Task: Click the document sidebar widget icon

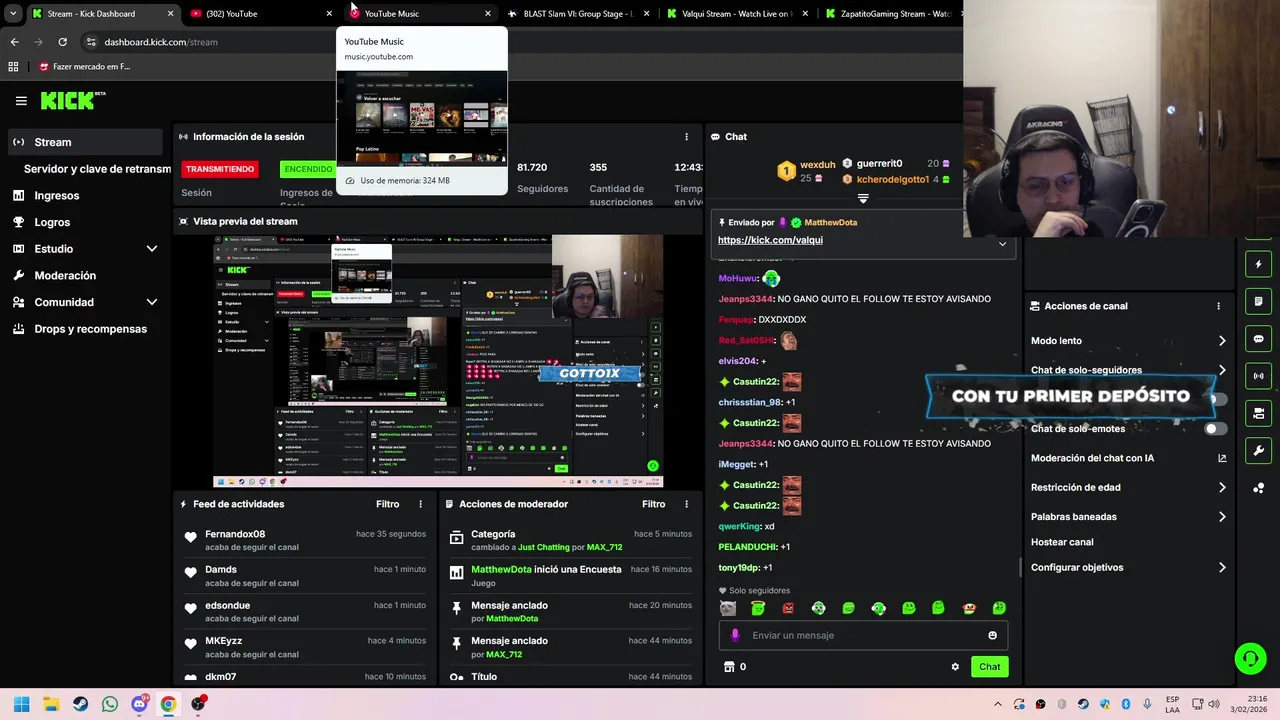Action: point(1258,301)
